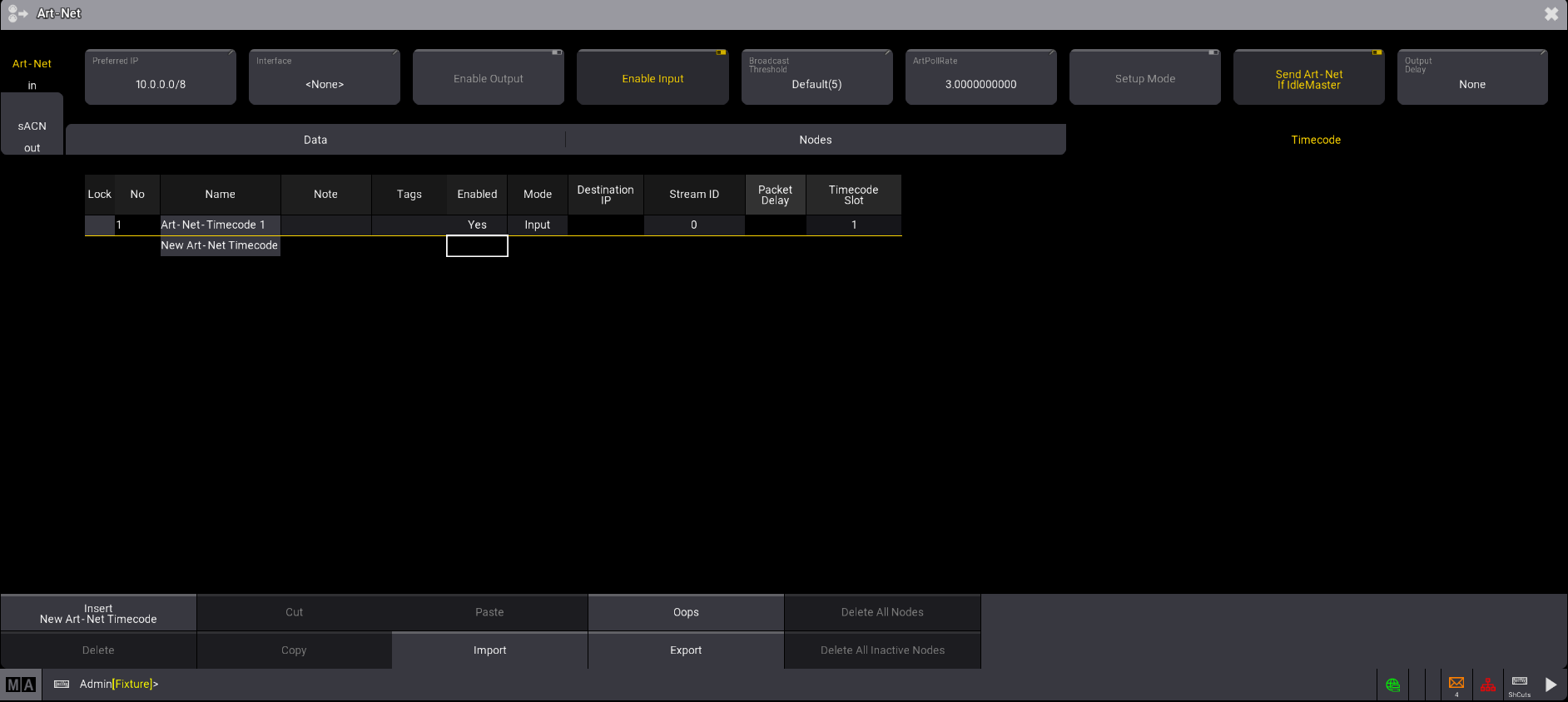This screenshot has width=1568, height=702.
Task: Click the Mode column header
Action: pos(538,195)
